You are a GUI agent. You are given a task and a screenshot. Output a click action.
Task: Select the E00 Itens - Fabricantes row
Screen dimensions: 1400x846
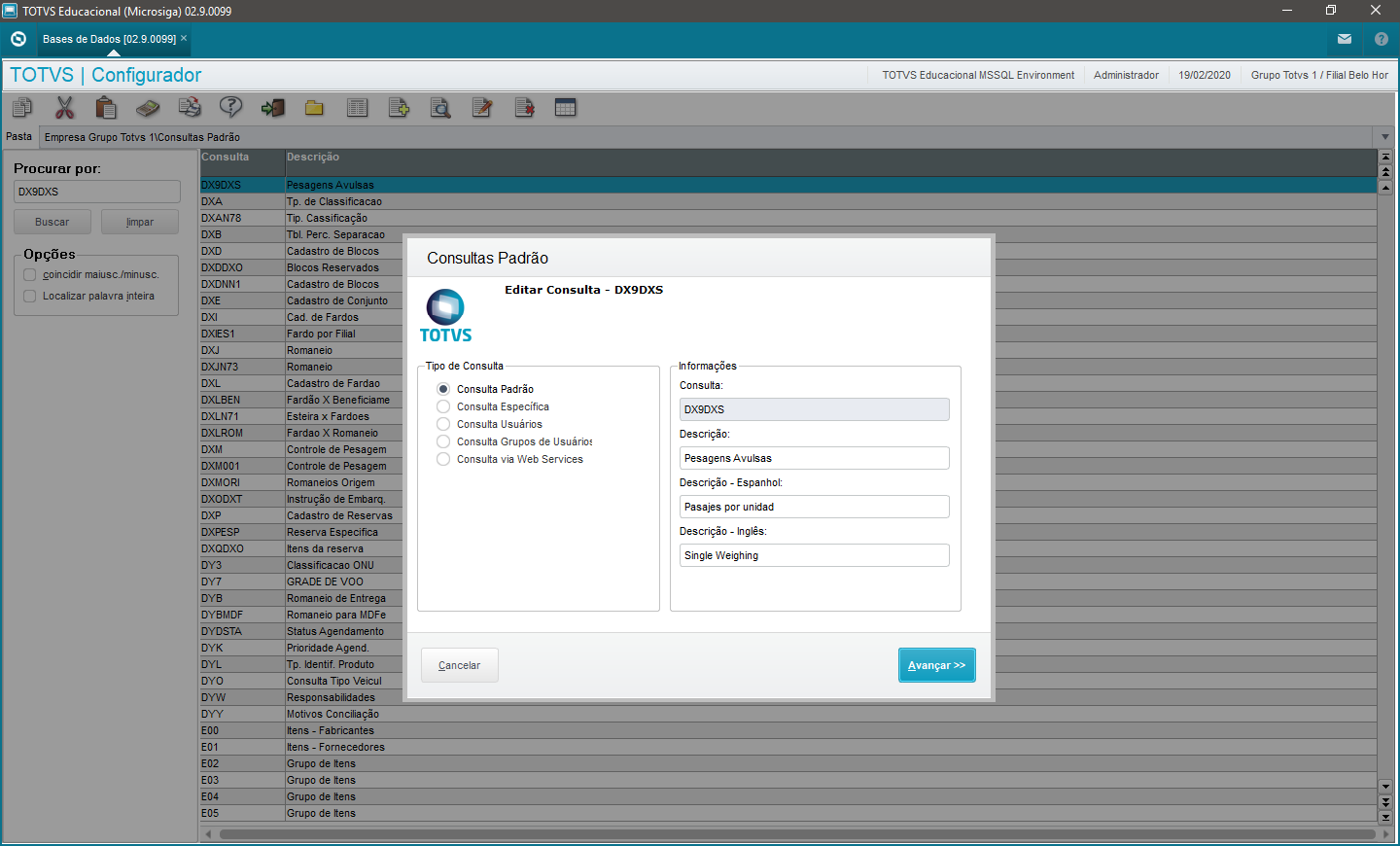pyautogui.click(x=788, y=730)
